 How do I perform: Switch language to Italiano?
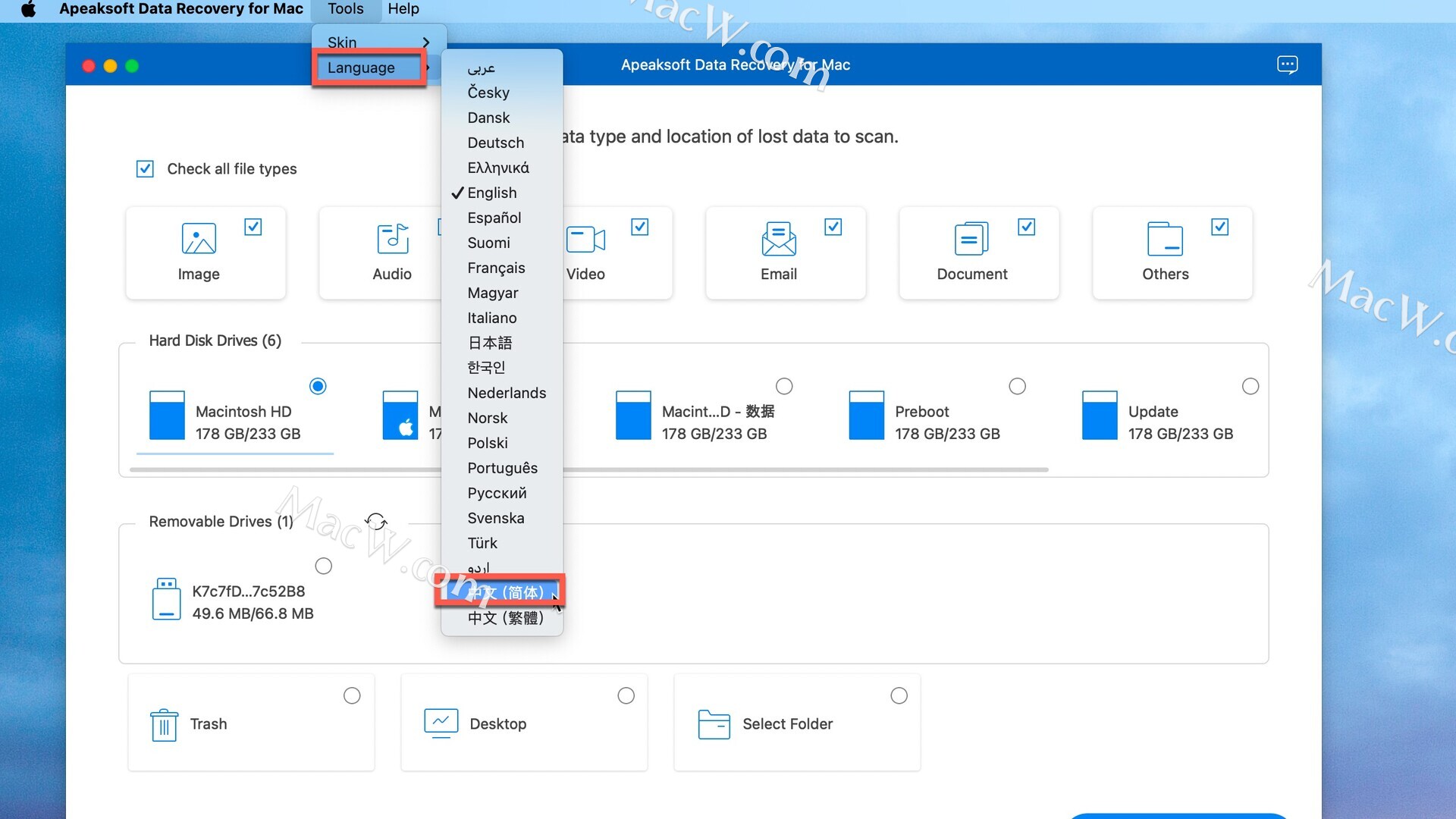pyautogui.click(x=502, y=318)
